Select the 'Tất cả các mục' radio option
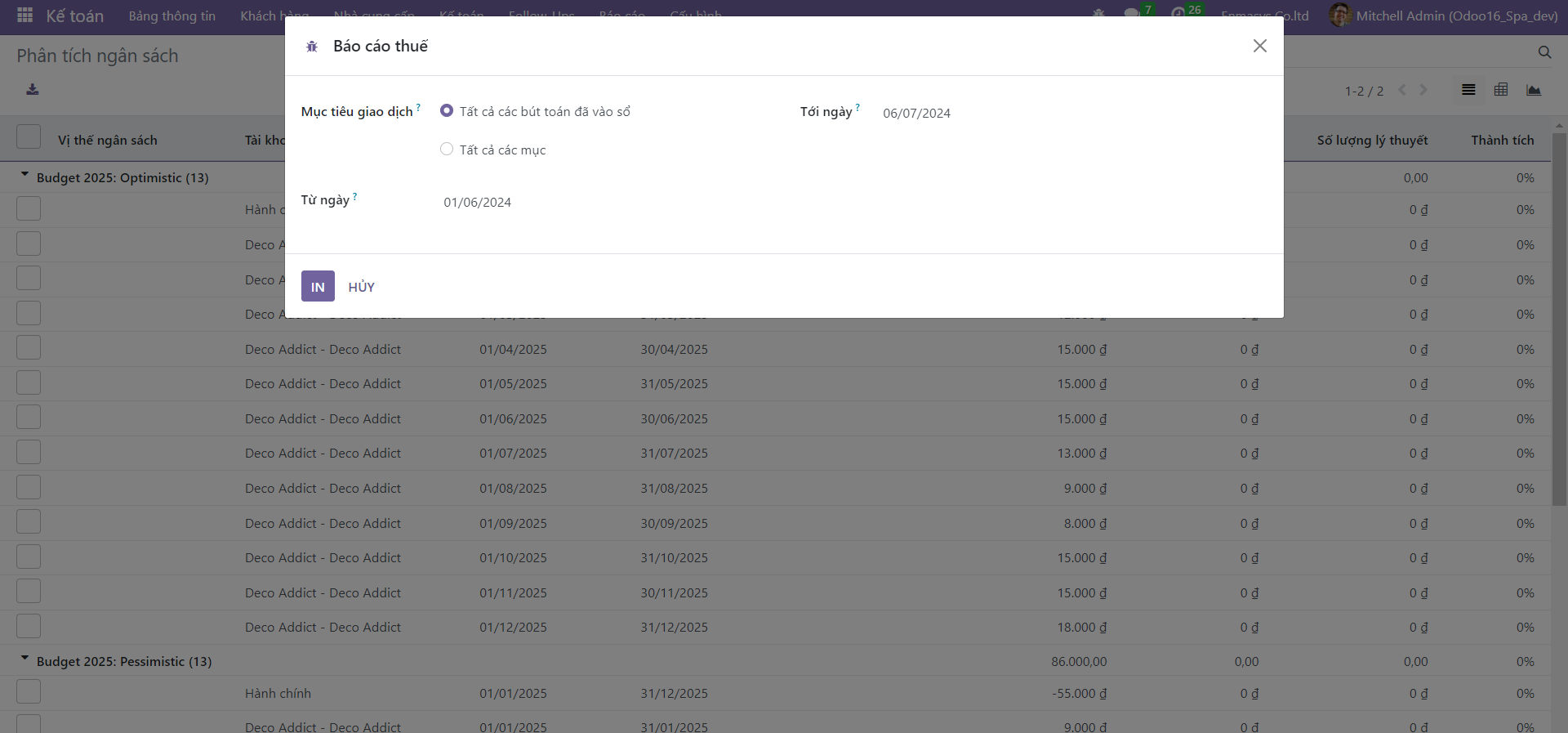The width and height of the screenshot is (1568, 733). click(x=447, y=149)
